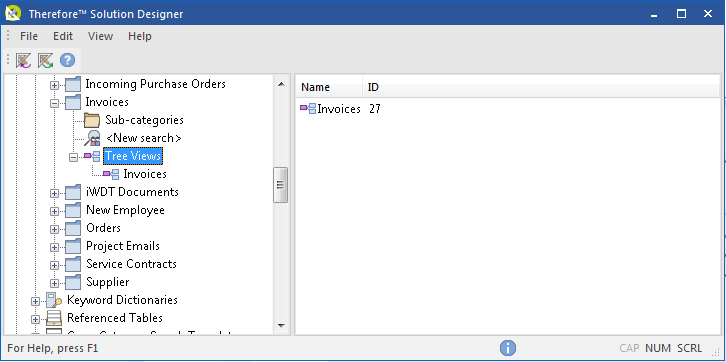Click the Invoices tree view icon under Tree Views
This screenshot has height=362, width=726.
click(111, 174)
